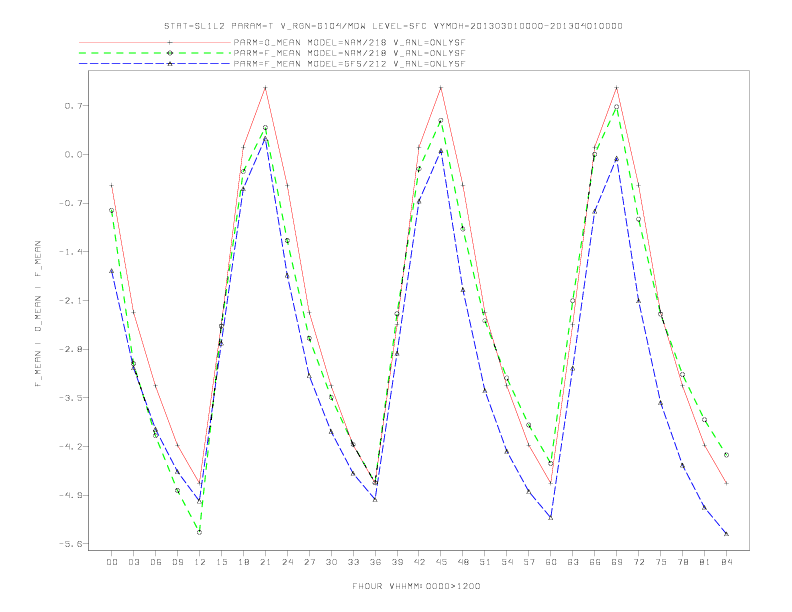
Task: Click x-axis hour label 27
Action: pyautogui.click(x=309, y=562)
